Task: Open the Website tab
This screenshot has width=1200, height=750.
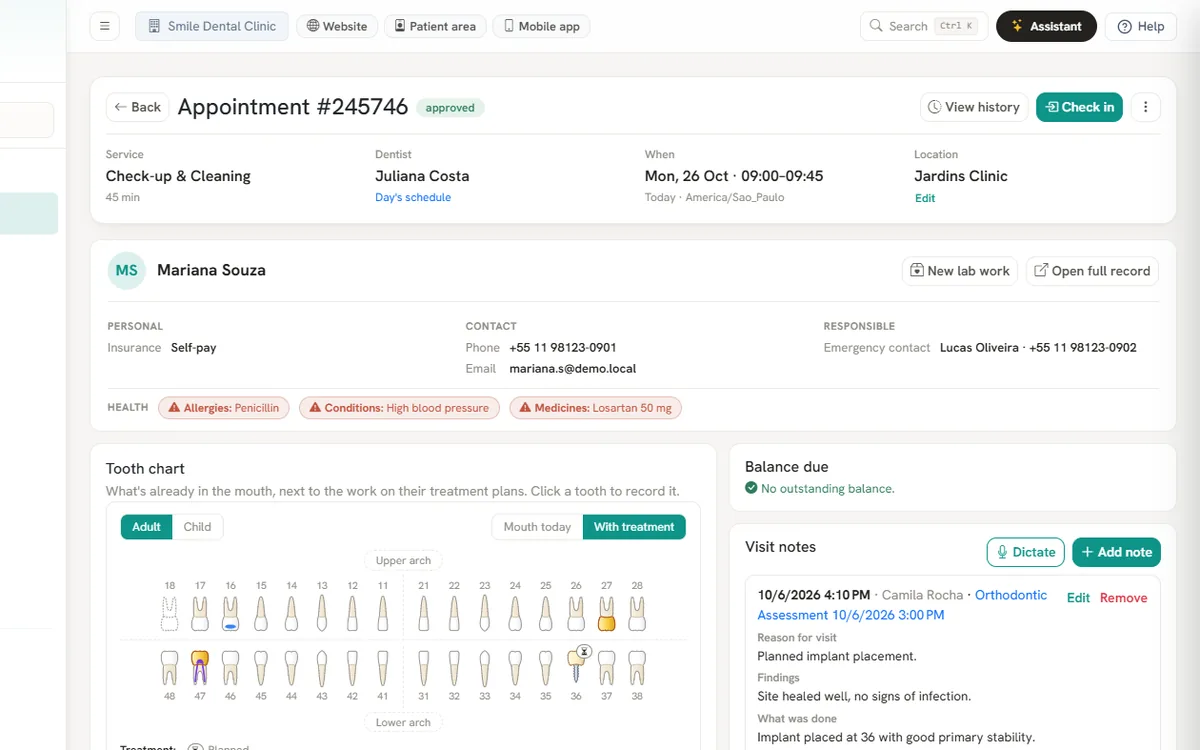Action: [337, 26]
